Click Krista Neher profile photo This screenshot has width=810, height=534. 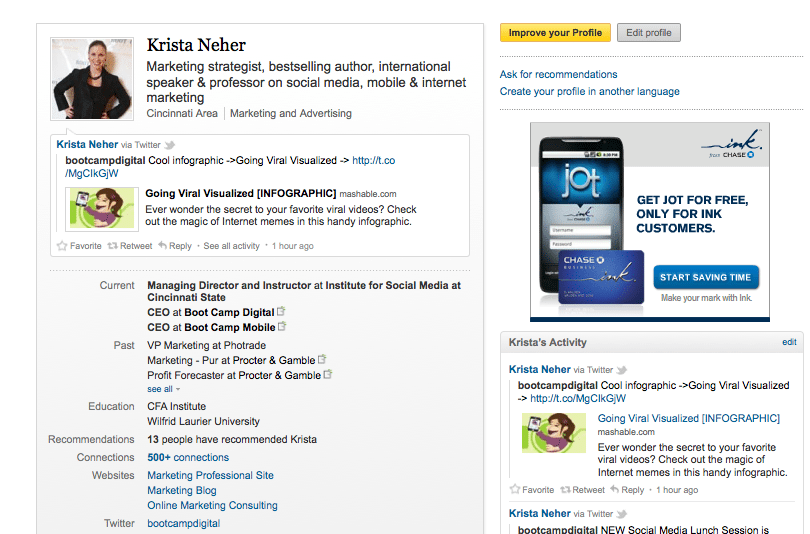pos(92,79)
